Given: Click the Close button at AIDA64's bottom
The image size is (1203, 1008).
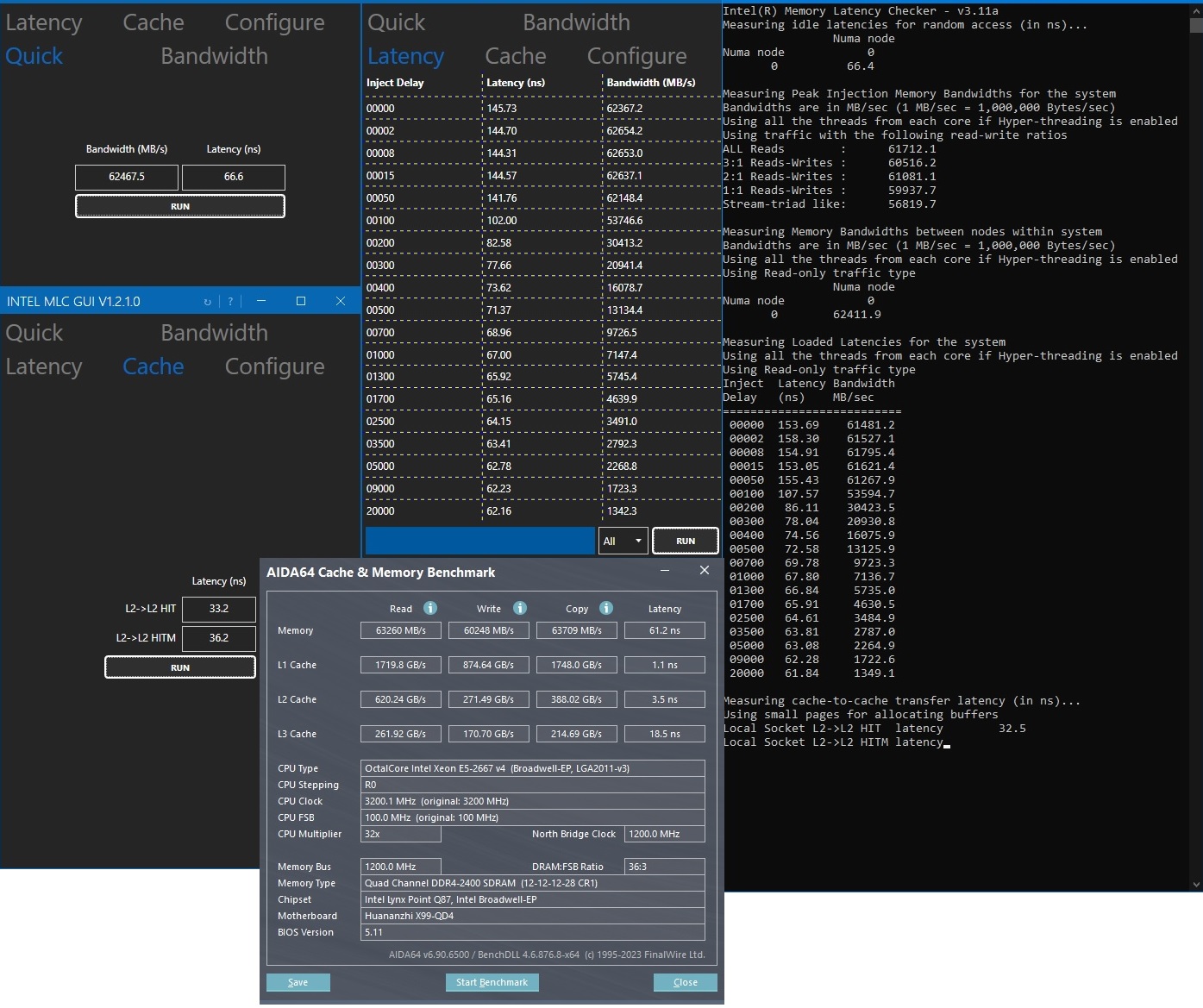Looking at the screenshot, I should point(686,982).
